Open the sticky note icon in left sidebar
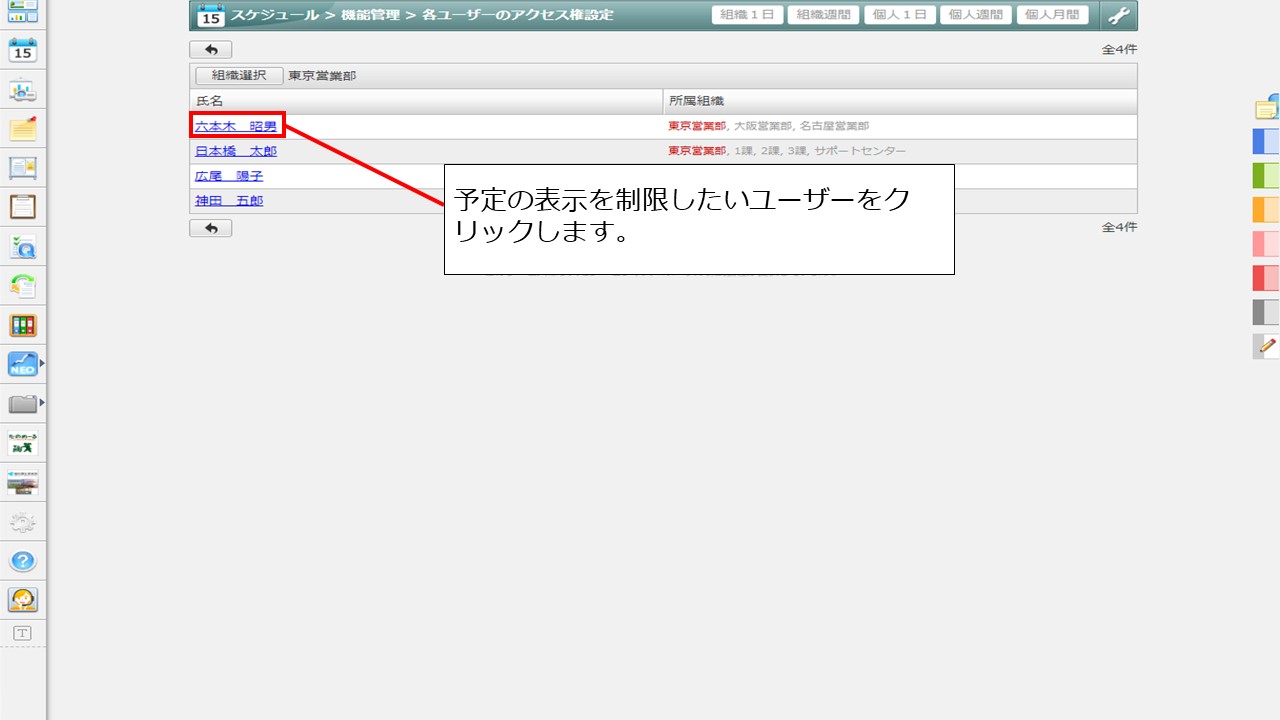This screenshot has height=720, width=1280. pyautogui.click(x=22, y=129)
